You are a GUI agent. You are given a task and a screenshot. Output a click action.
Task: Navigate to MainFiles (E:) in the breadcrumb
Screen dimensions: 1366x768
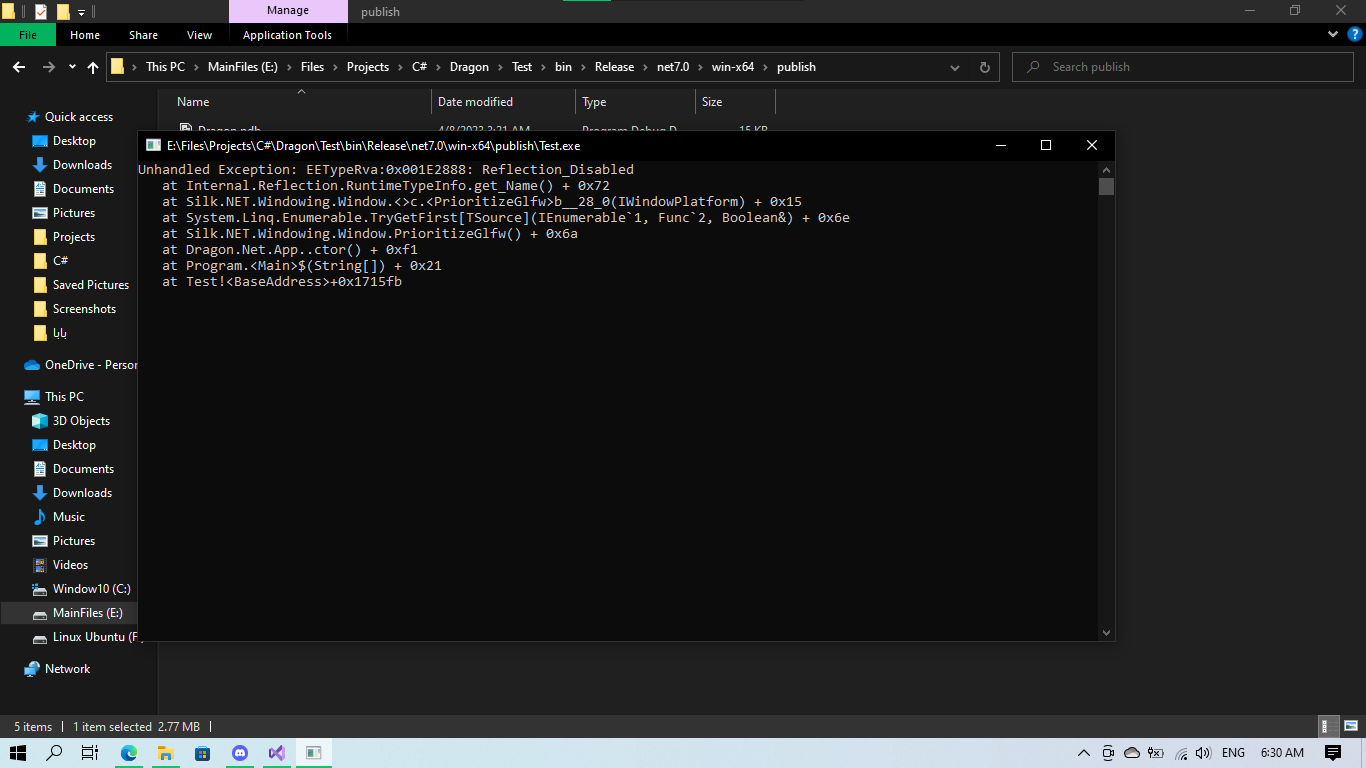point(244,67)
